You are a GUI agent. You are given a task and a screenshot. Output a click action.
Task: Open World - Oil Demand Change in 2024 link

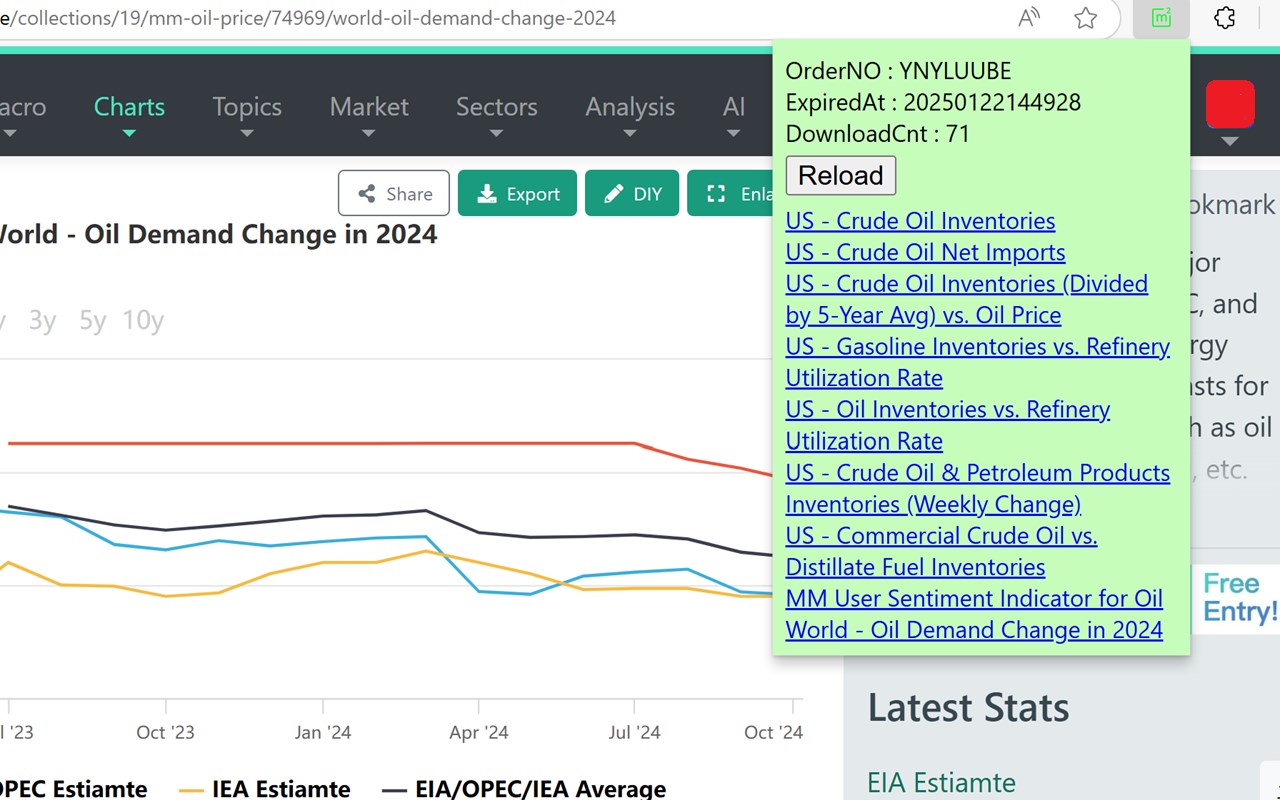(x=974, y=630)
